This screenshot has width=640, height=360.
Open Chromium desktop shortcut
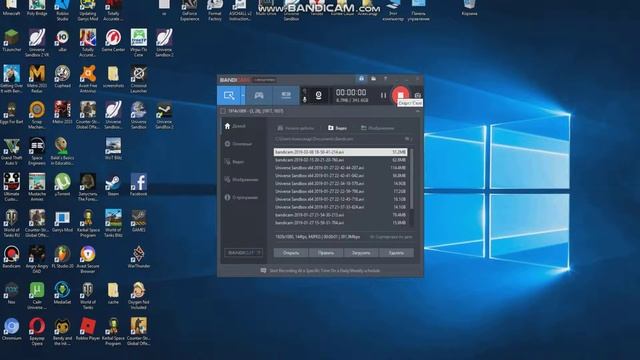coord(11,329)
